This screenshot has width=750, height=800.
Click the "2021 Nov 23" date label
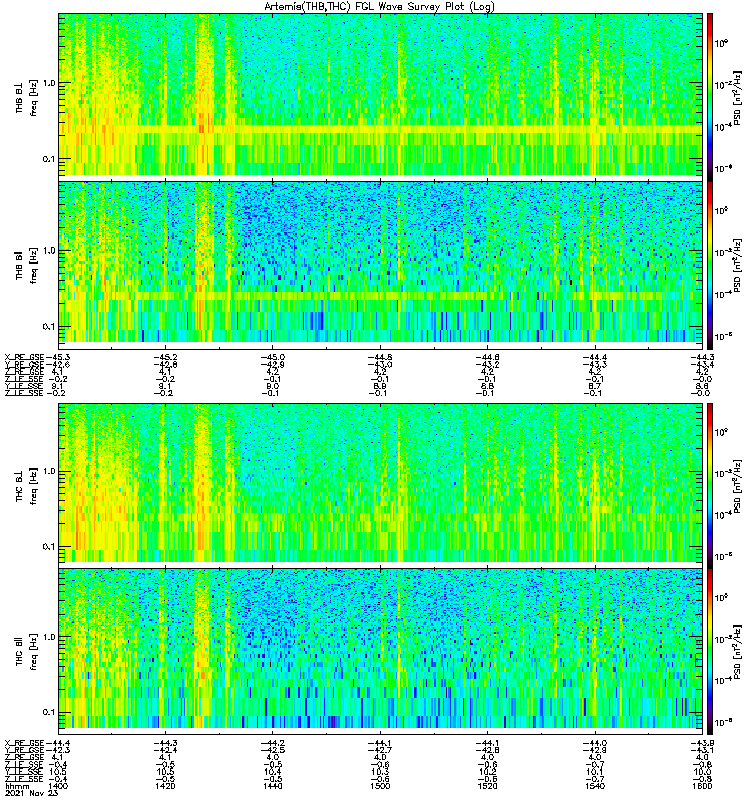click(31, 793)
